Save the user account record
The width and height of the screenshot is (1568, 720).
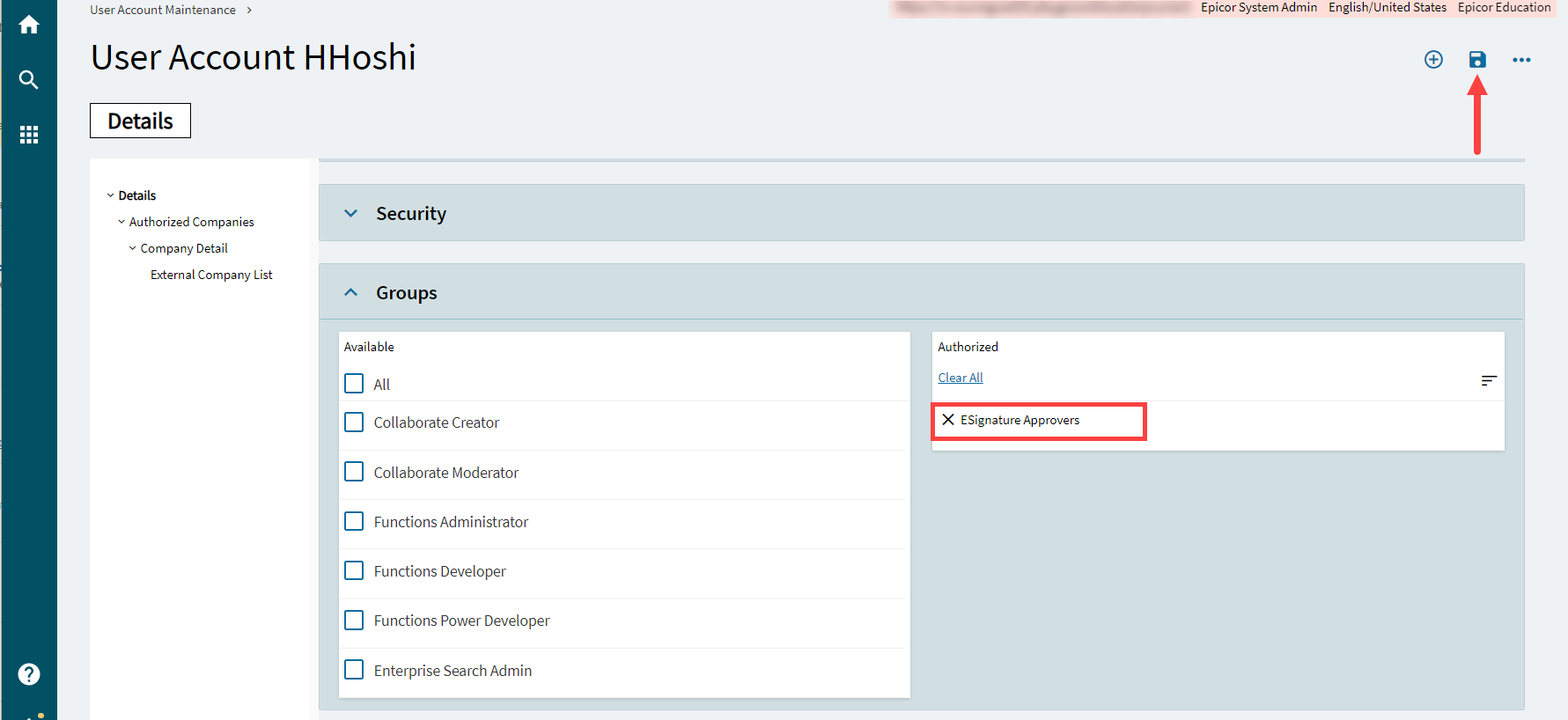(x=1477, y=60)
